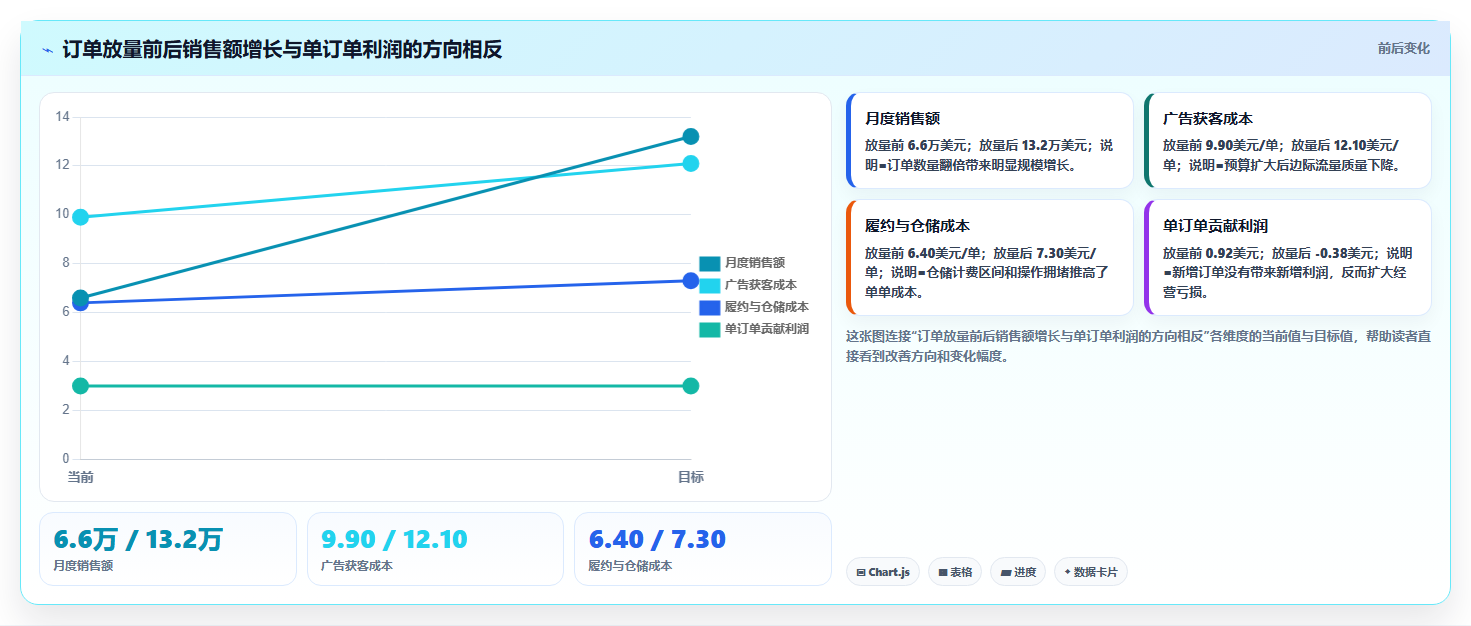Screen dimensions: 1471x626
Task: Click the 履约与仓储成本 data point at 目标
Action: [x=690, y=281]
